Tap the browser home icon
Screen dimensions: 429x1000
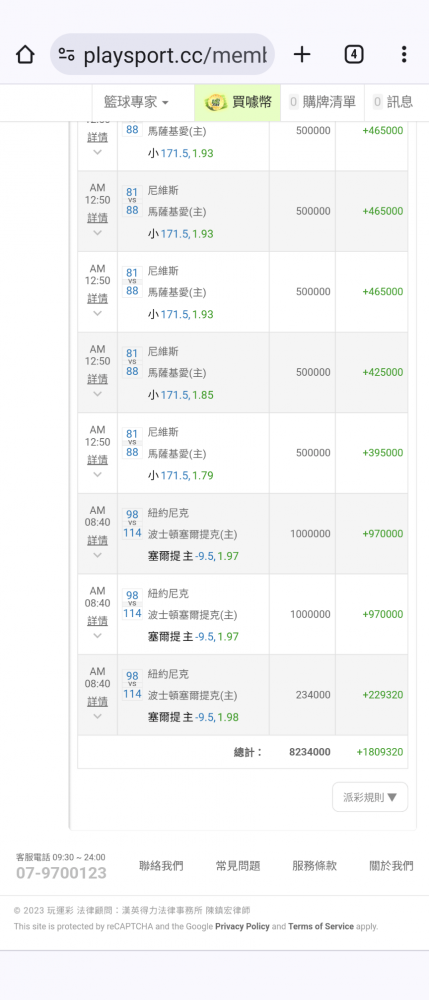point(25,55)
